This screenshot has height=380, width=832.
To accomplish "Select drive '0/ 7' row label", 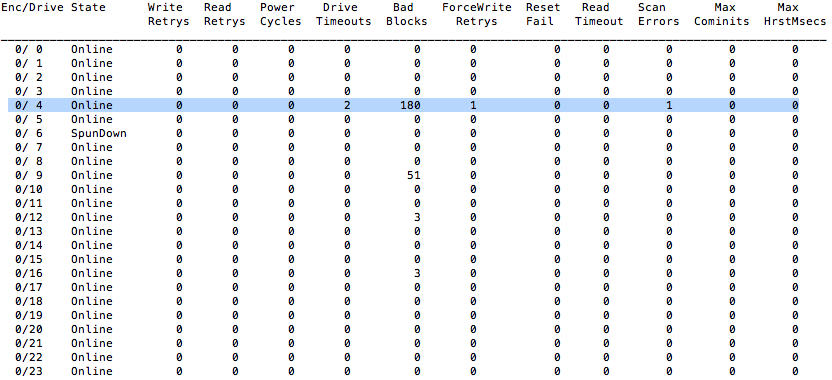I will [x=29, y=147].
